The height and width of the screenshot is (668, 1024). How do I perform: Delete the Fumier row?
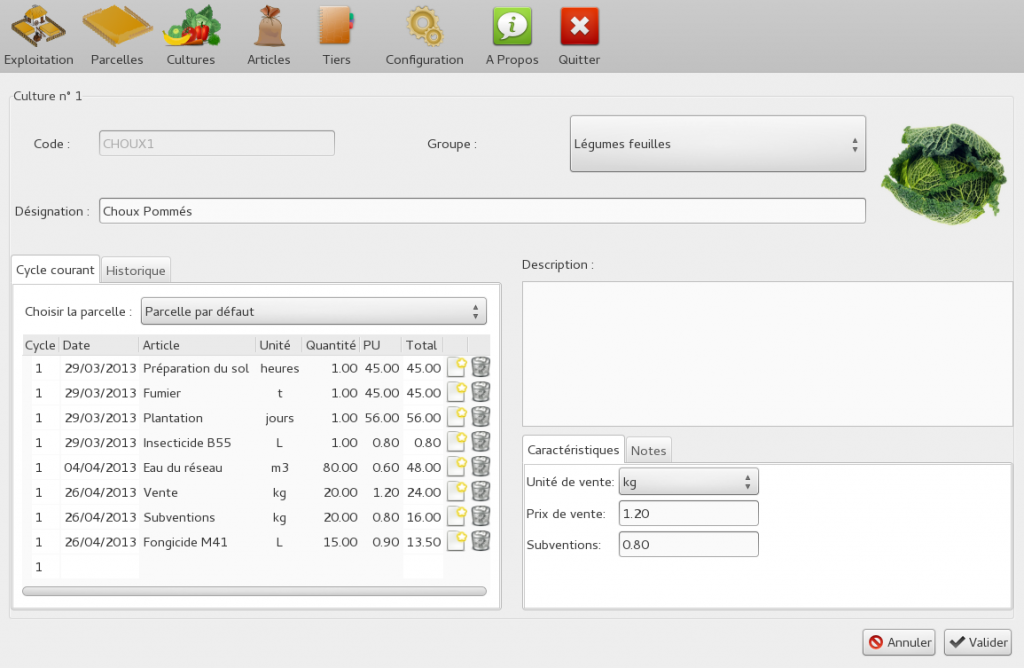(x=481, y=392)
